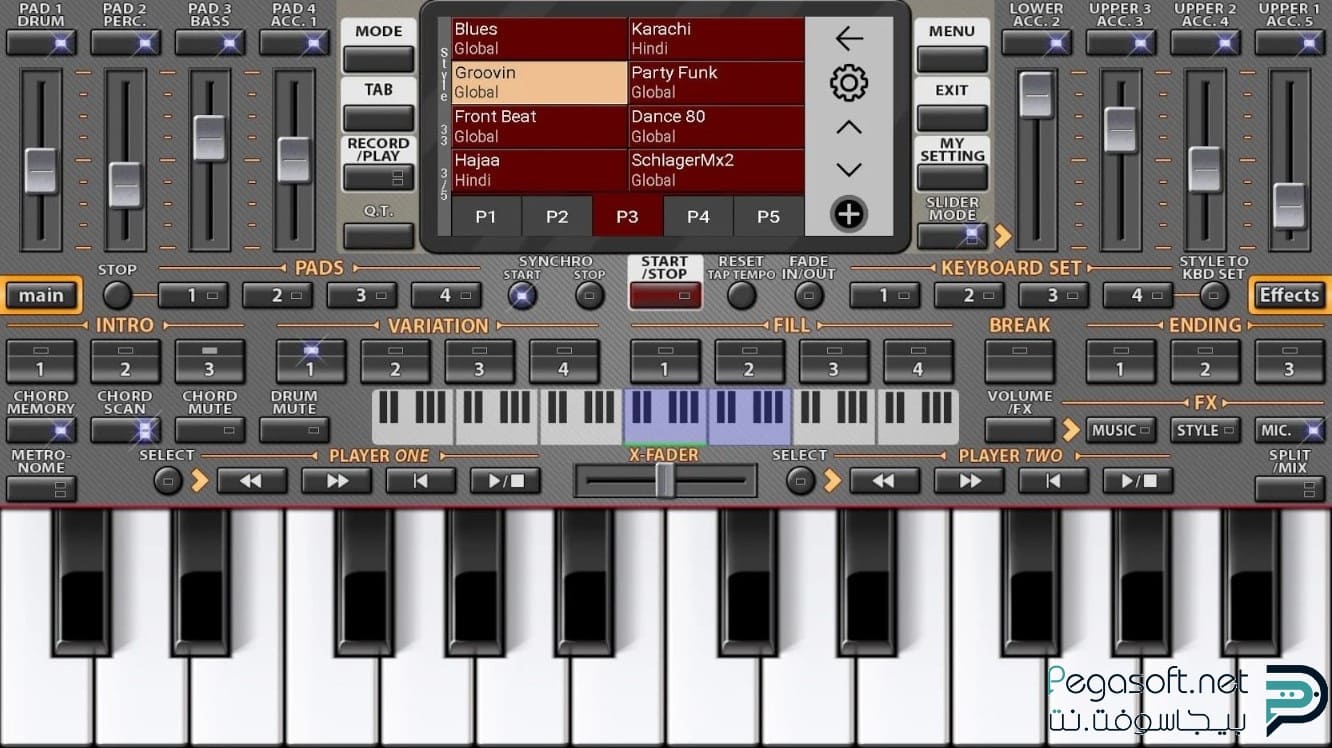Go up the style list with chevron up

848,127
